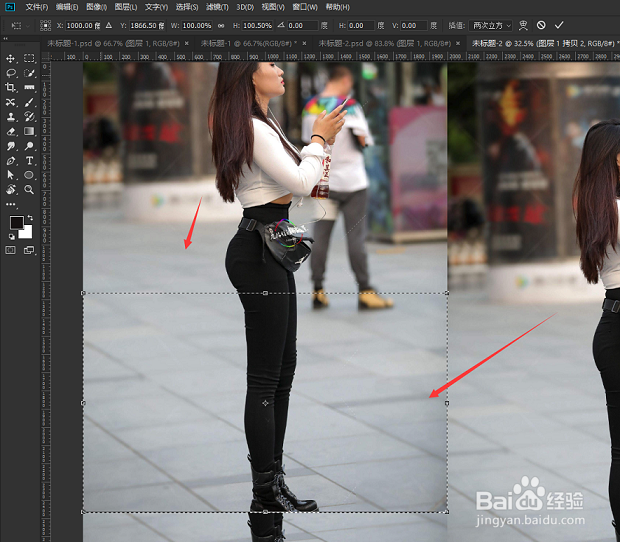Close the 未标题-2.psd tab

pyautogui.click(x=458, y=43)
